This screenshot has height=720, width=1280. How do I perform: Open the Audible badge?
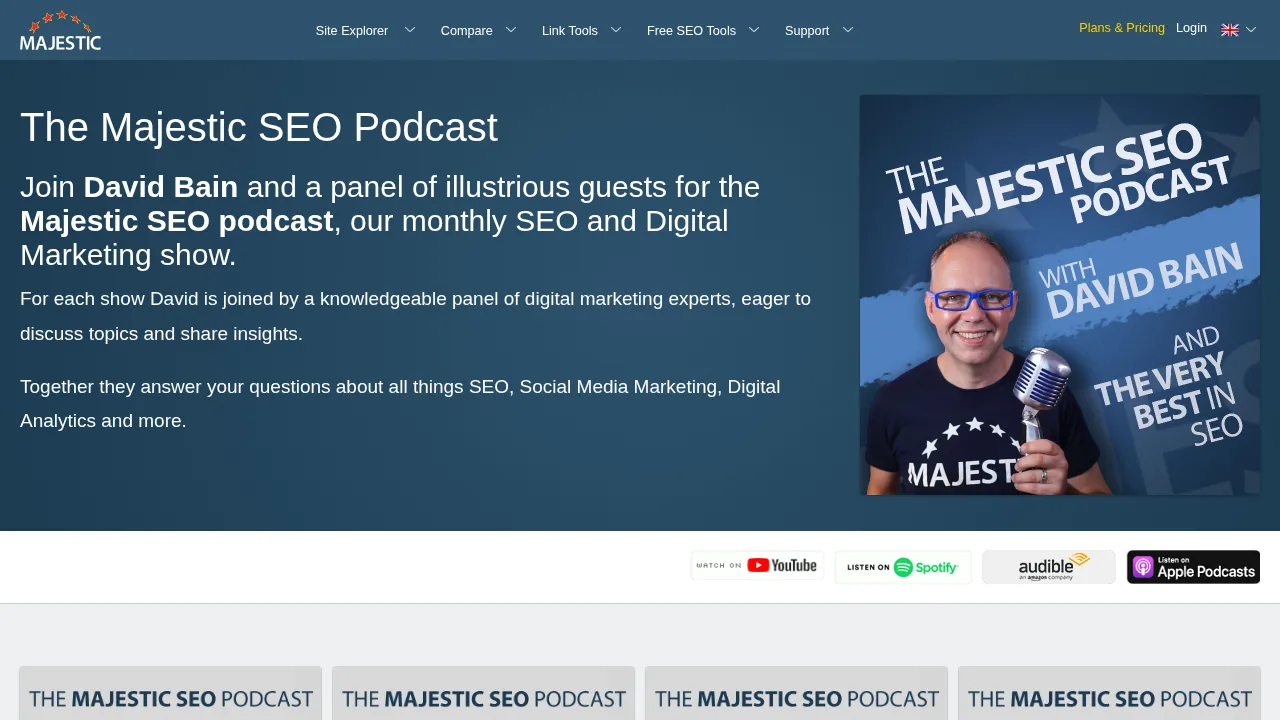click(1049, 567)
